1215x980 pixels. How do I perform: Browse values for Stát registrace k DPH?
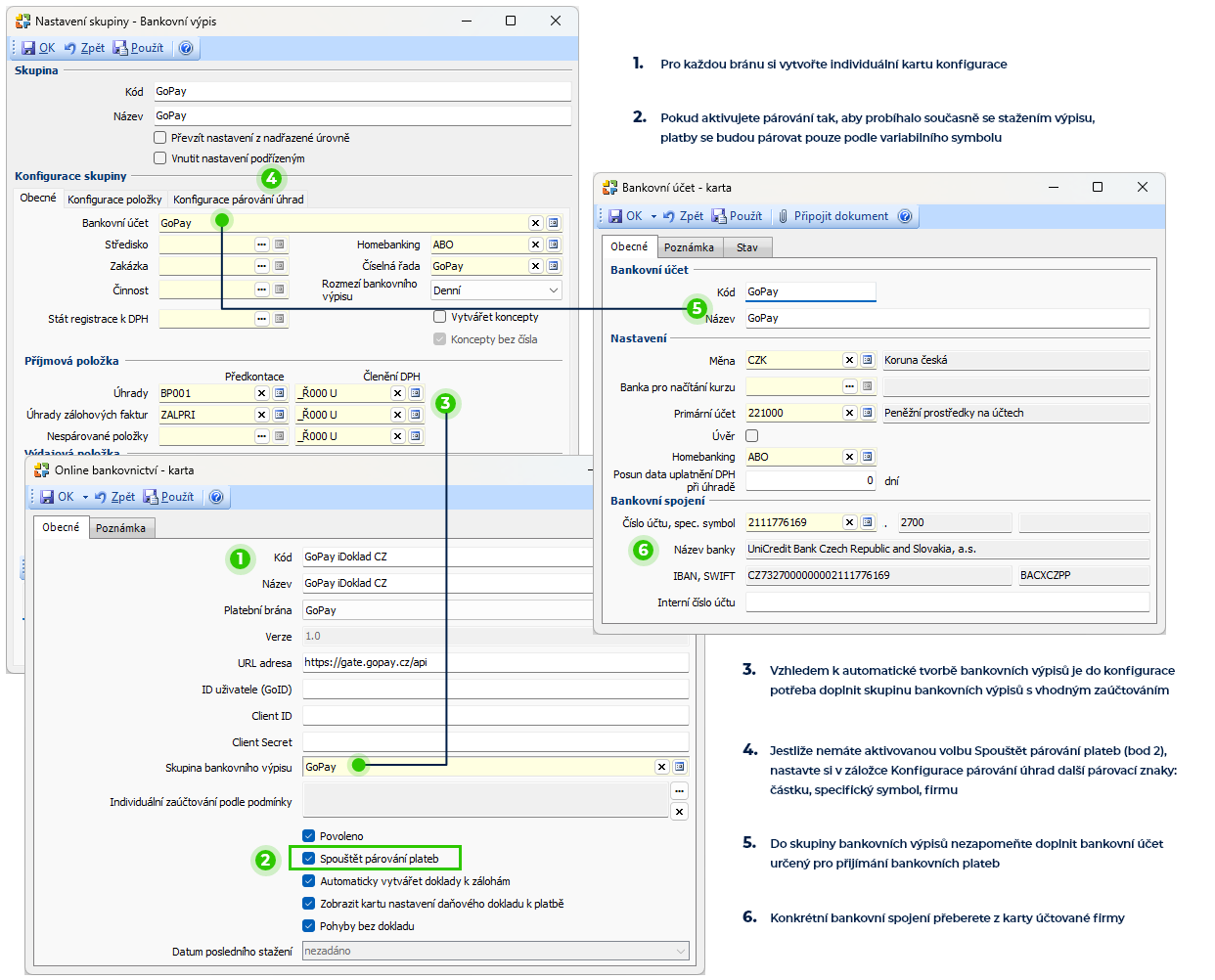click(261, 319)
